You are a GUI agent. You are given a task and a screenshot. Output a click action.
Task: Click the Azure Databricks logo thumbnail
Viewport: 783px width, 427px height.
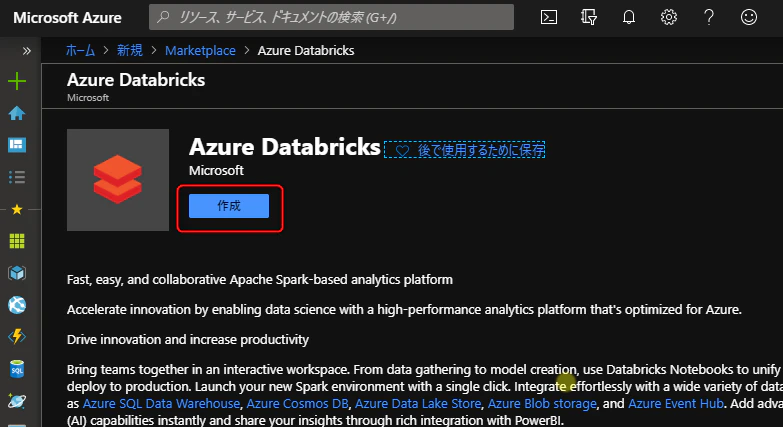coord(118,180)
